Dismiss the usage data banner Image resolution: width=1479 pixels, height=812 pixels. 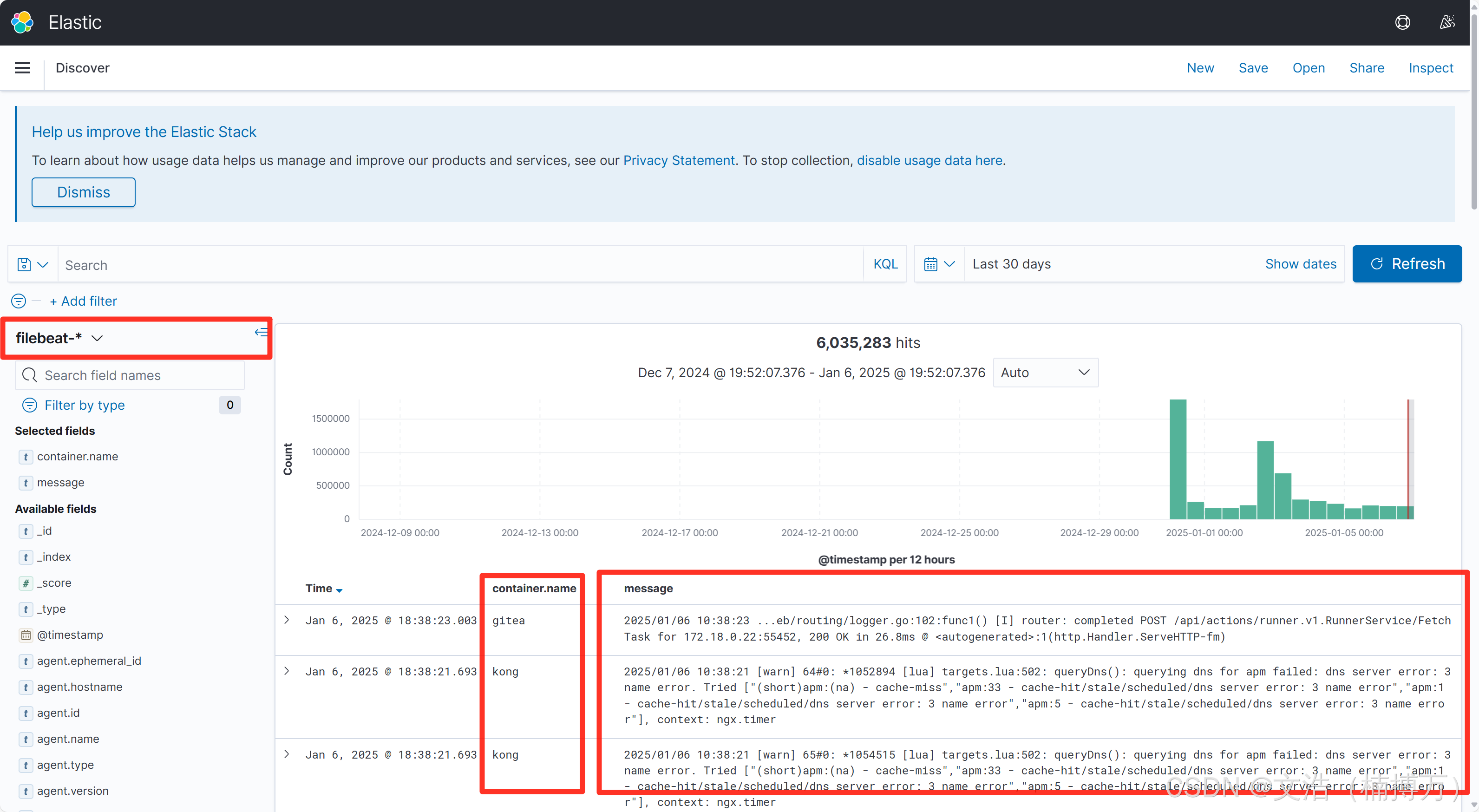[83, 192]
